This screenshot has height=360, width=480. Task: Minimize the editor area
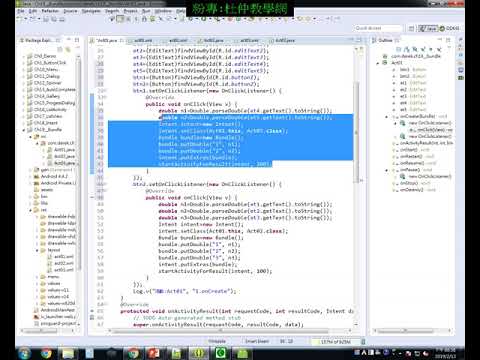350,40
